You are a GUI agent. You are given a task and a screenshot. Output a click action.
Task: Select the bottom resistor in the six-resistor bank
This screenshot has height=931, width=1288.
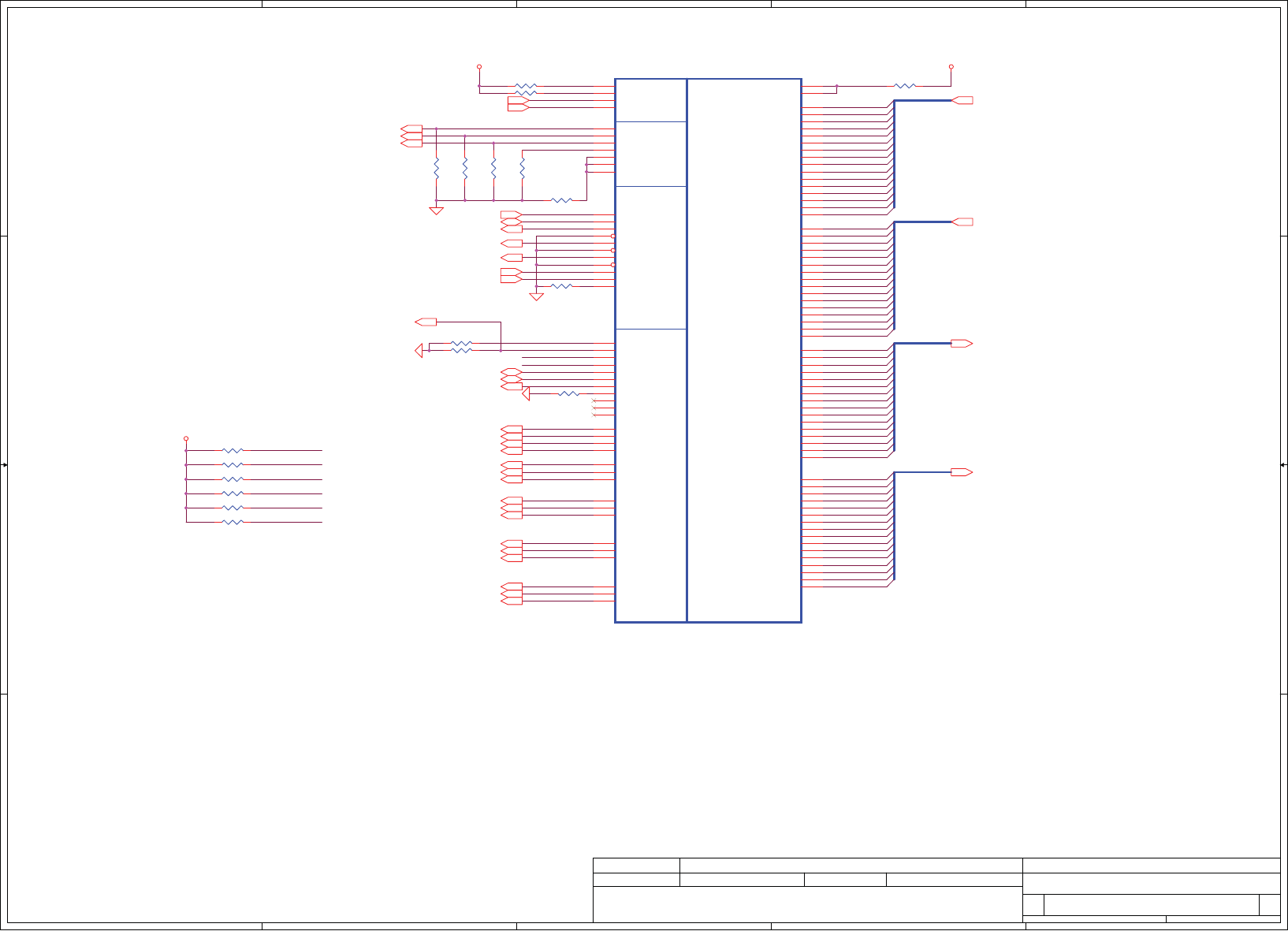coord(233,522)
